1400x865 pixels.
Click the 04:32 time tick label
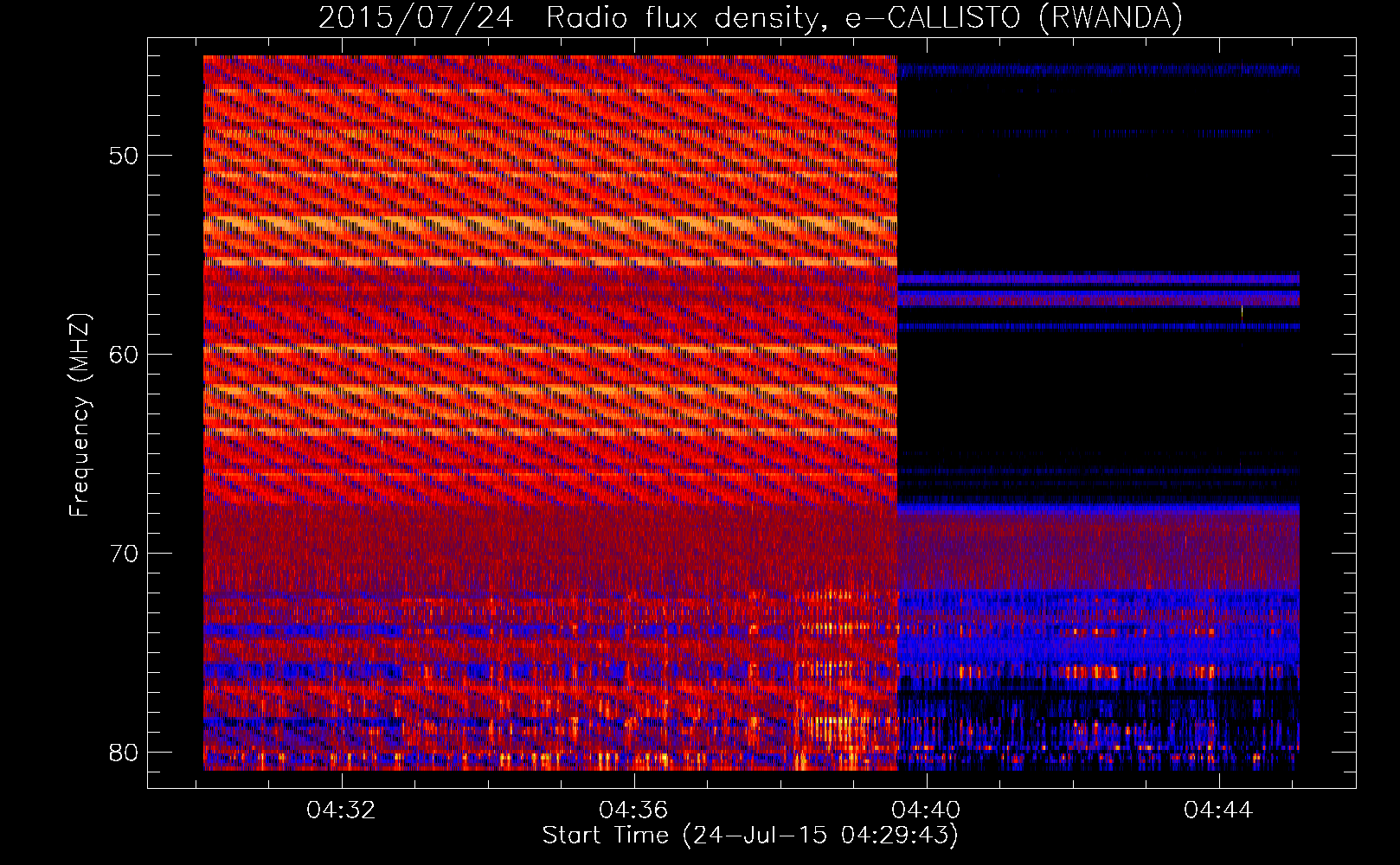(341, 810)
